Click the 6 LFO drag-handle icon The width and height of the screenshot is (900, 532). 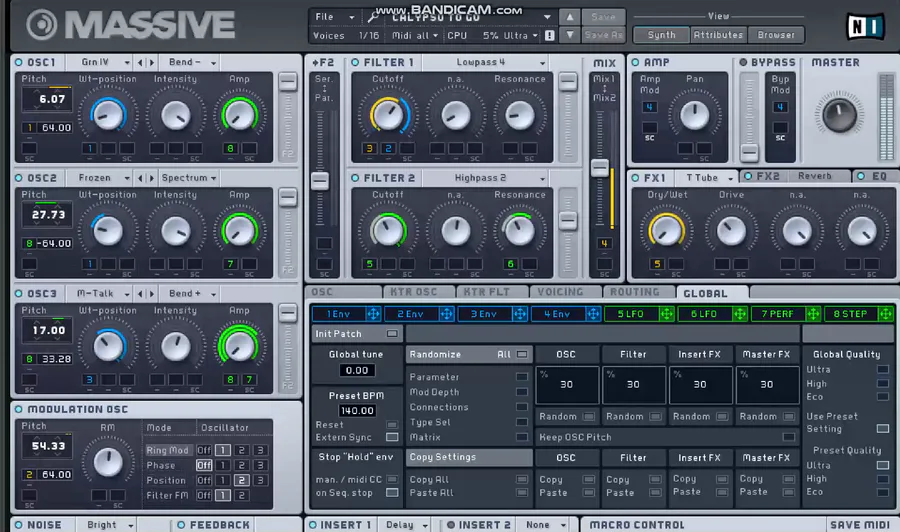[740, 314]
